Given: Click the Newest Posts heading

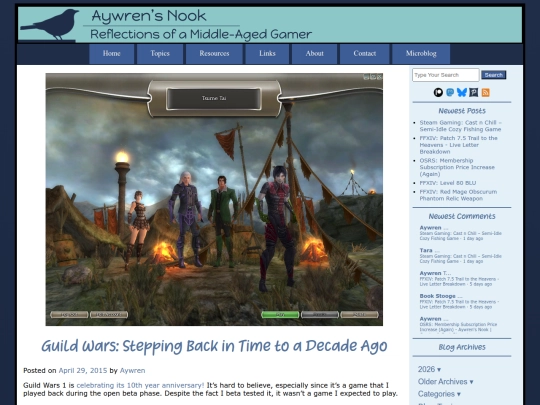Looking at the screenshot, I should pyautogui.click(x=462, y=111).
